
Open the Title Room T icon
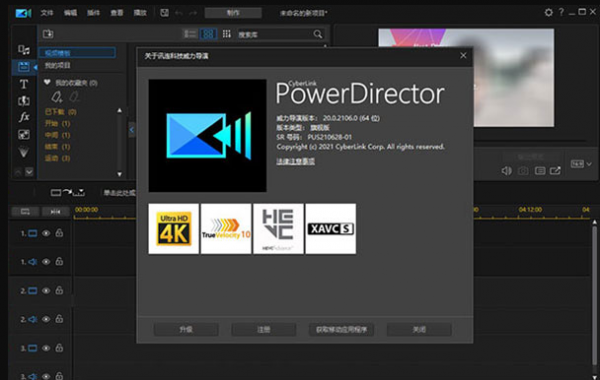pyautogui.click(x=24, y=84)
